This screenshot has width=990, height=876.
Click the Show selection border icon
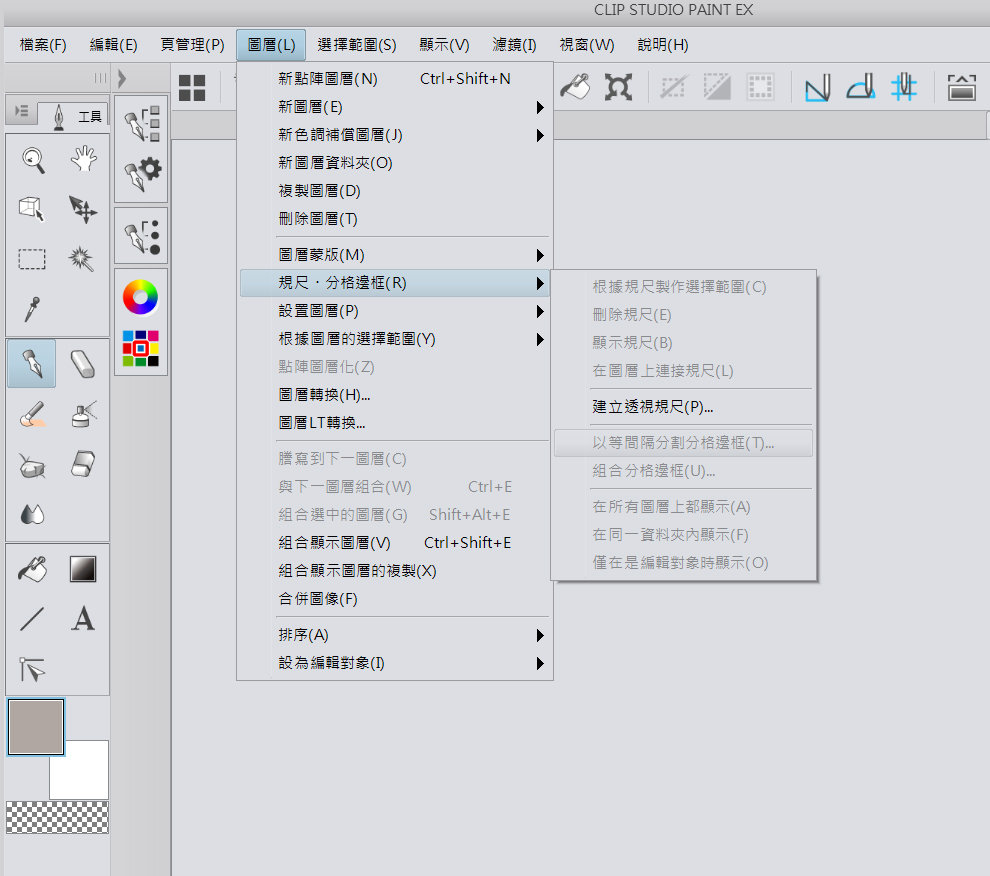click(x=760, y=87)
